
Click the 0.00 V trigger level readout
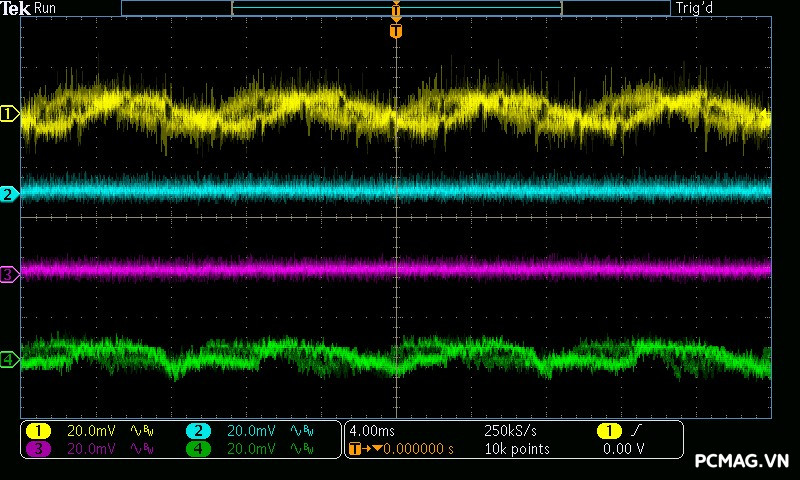[x=623, y=450]
